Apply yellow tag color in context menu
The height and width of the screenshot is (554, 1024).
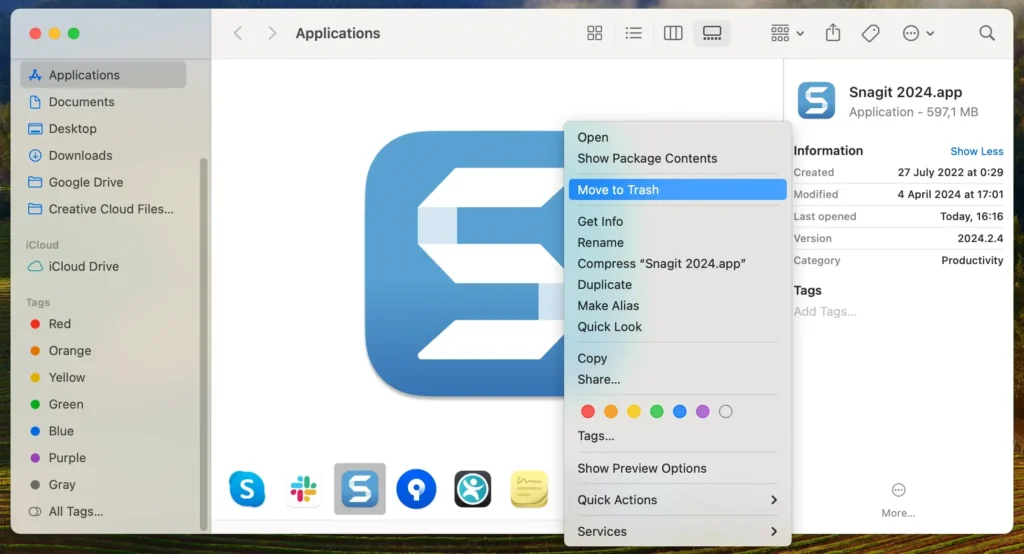pyautogui.click(x=633, y=412)
